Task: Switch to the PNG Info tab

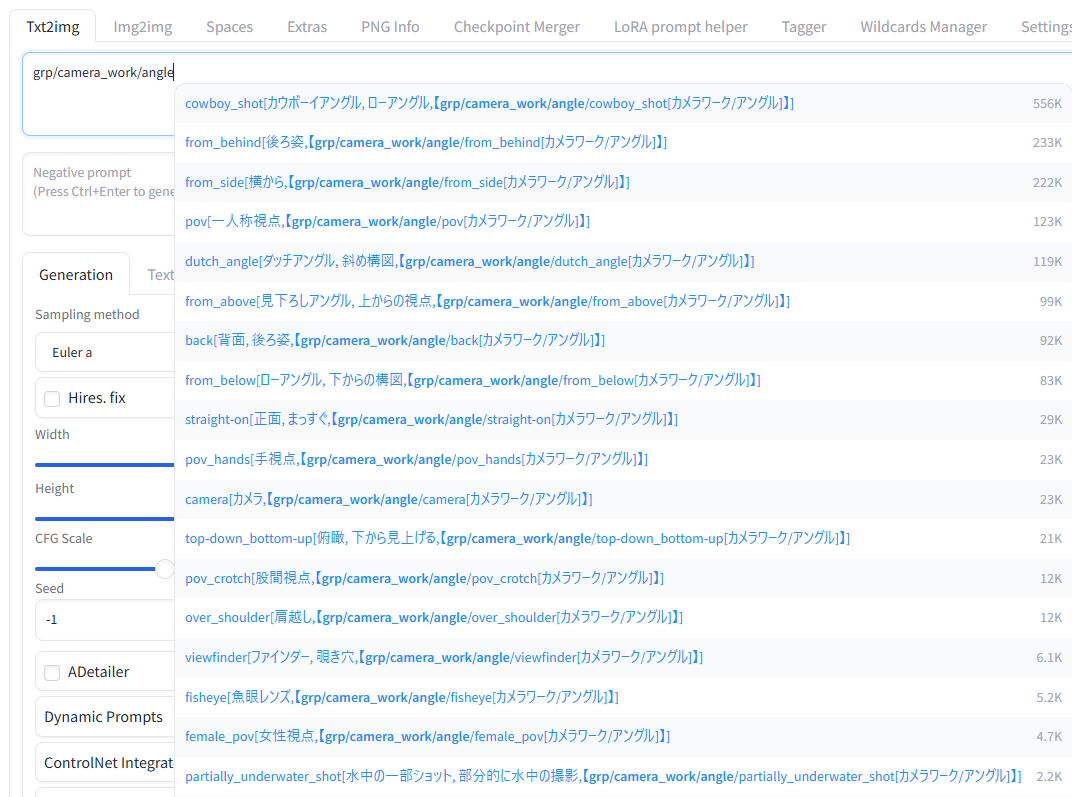Action: pos(390,27)
